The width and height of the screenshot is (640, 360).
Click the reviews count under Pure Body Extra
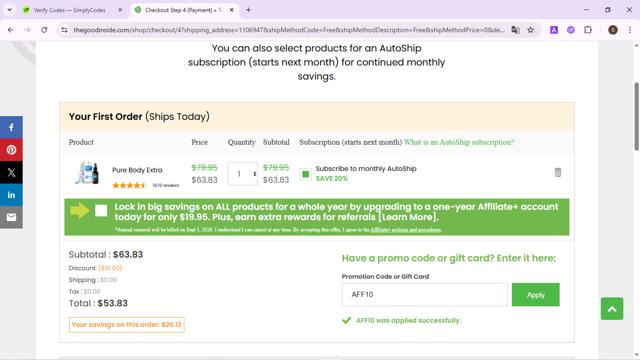click(x=166, y=185)
